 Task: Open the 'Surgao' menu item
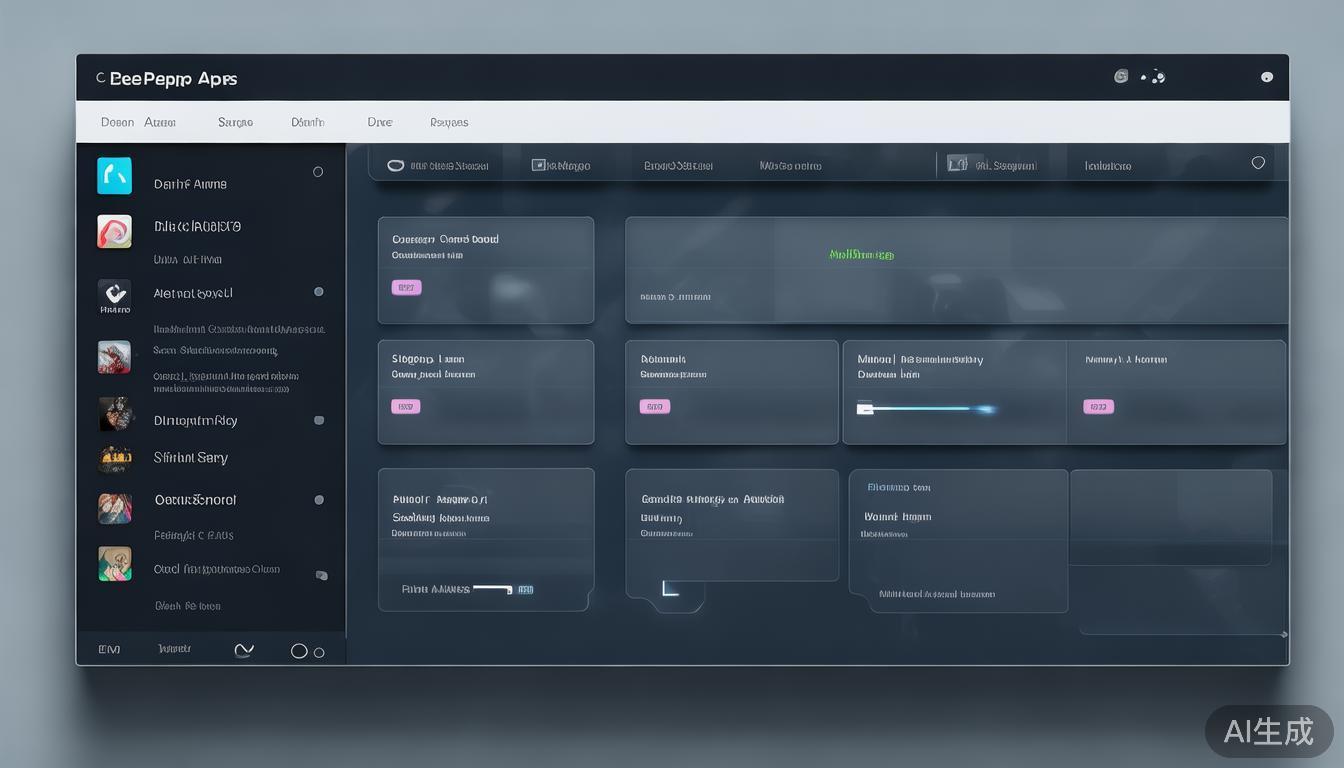click(x=235, y=122)
